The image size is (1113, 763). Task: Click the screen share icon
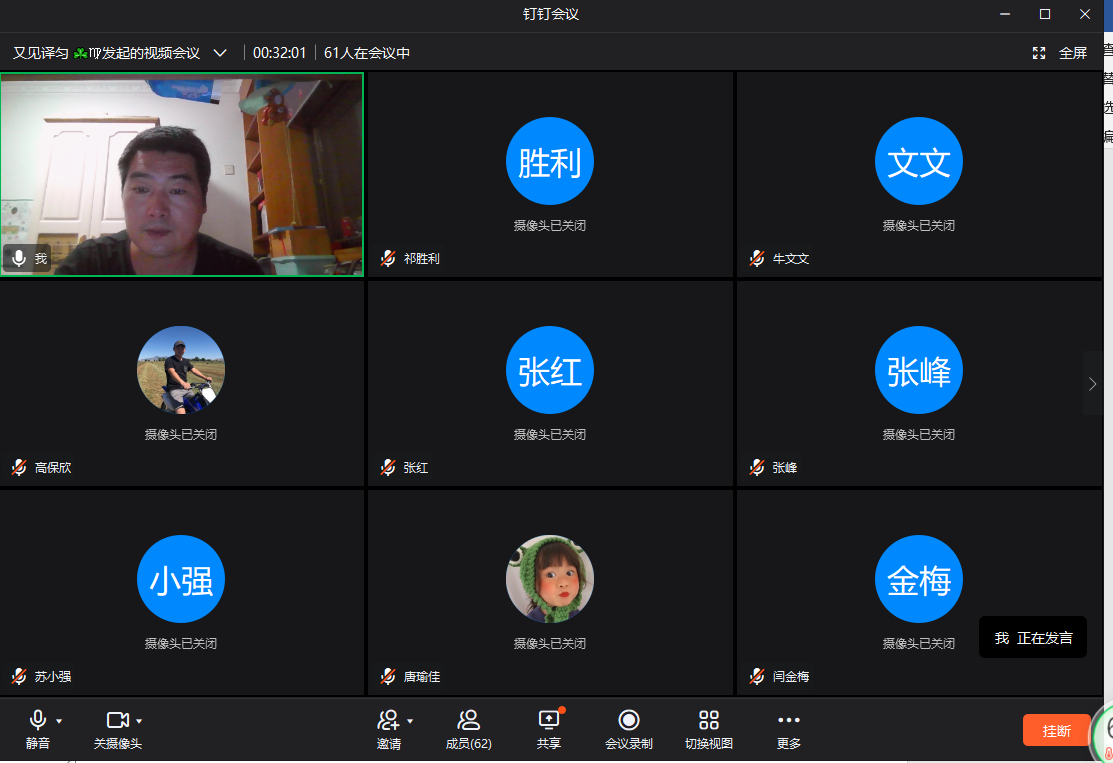[x=548, y=720]
